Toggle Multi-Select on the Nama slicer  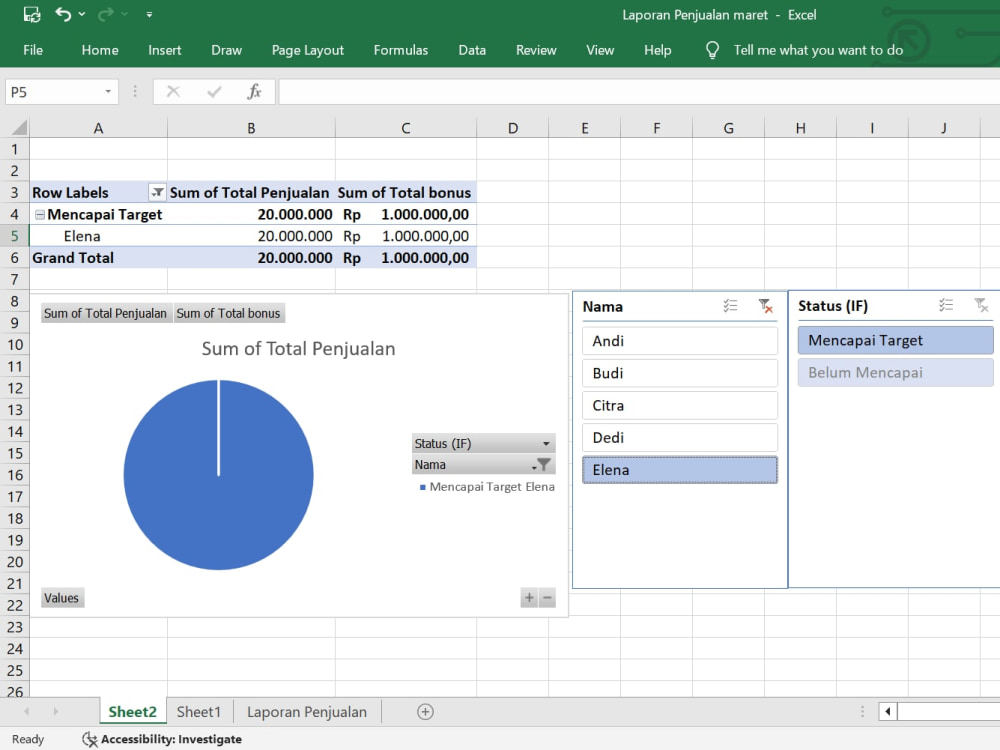[x=730, y=306]
